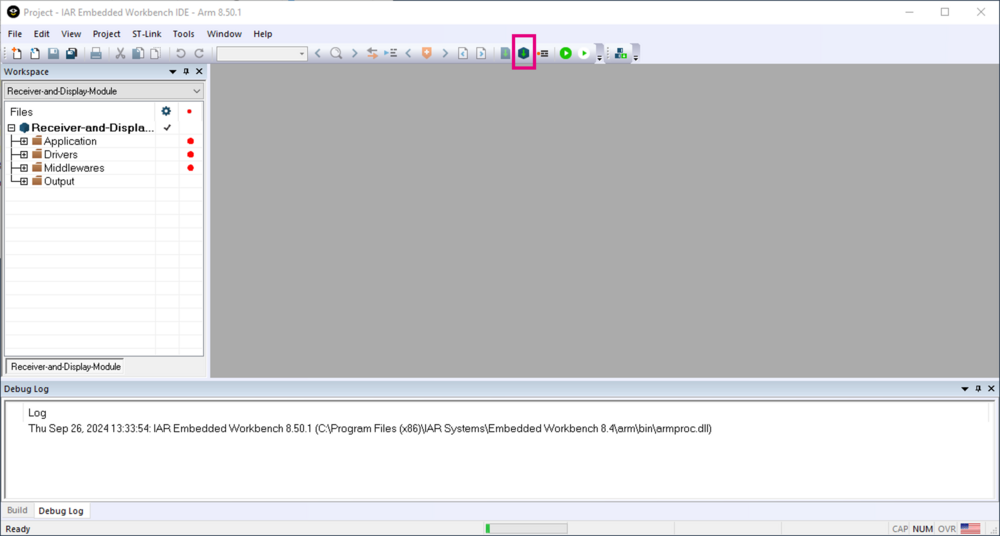
Task: Pin the Workspace panel
Action: click(186, 71)
